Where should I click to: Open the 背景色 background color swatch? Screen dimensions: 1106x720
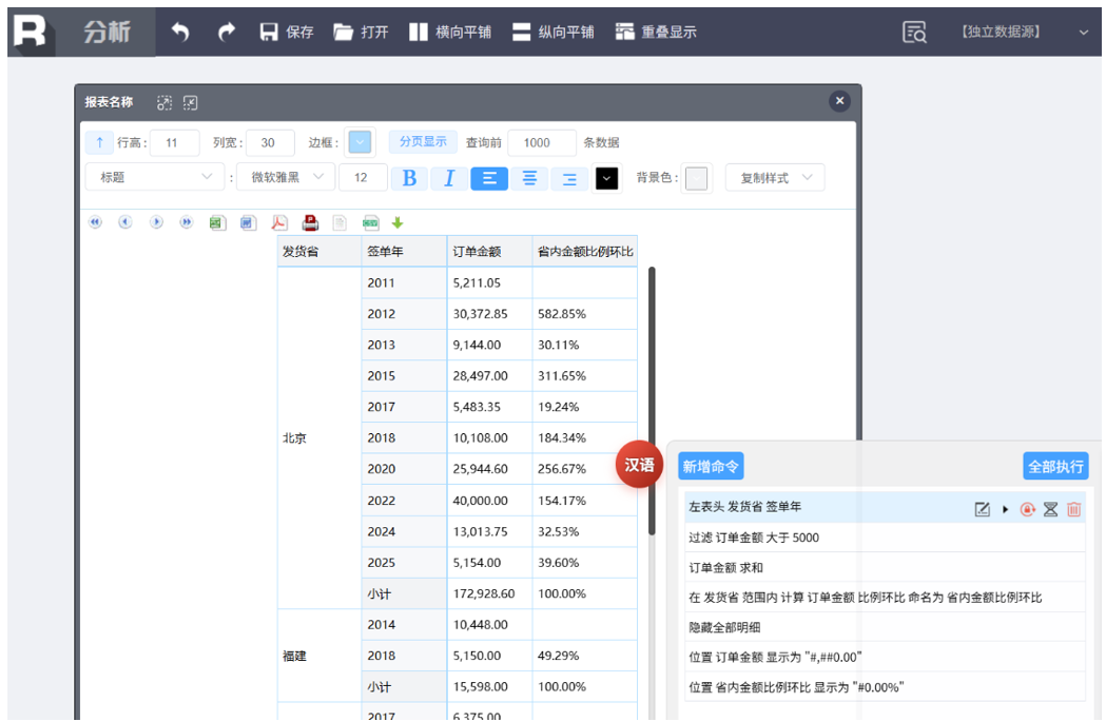tap(697, 178)
